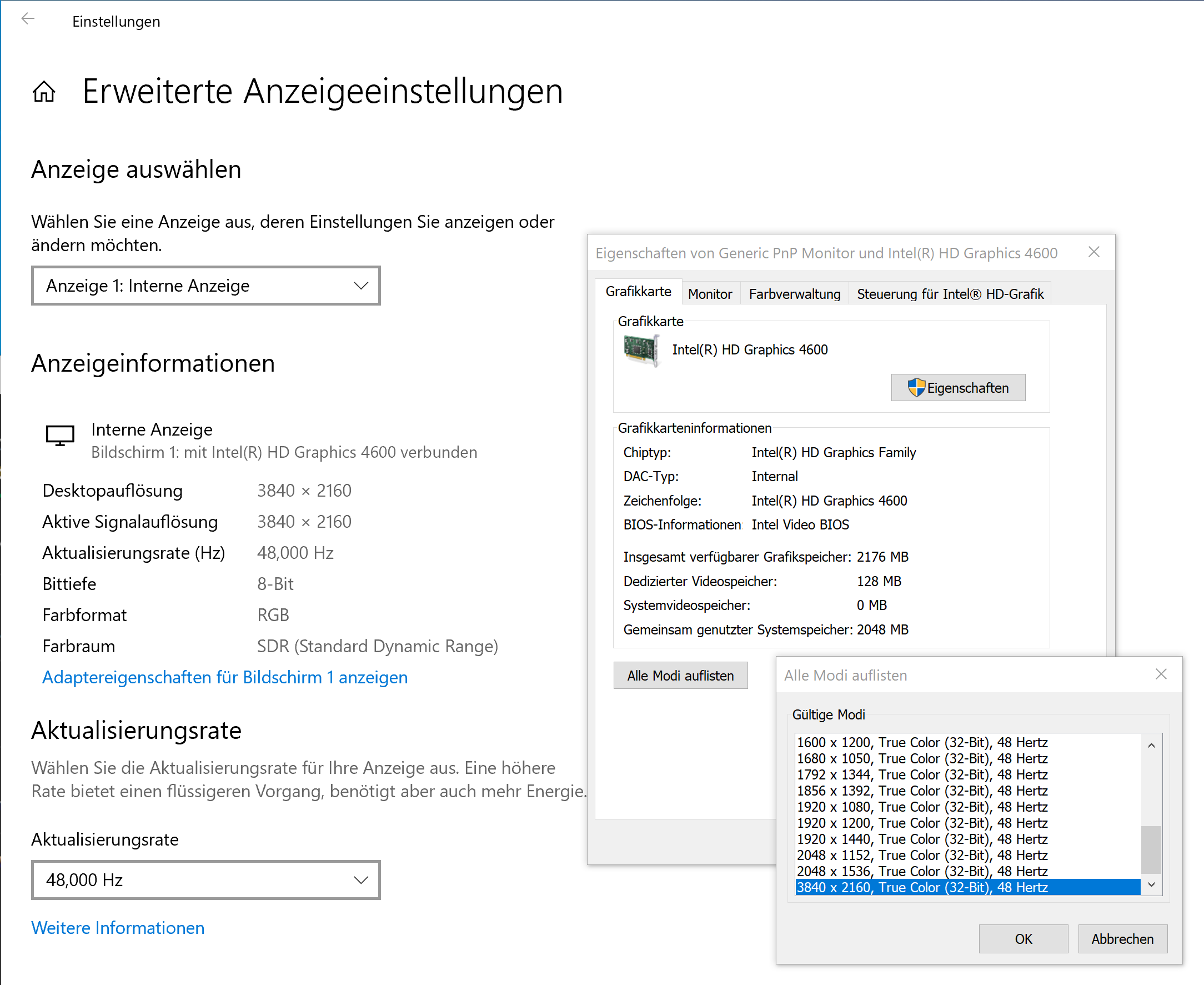This screenshot has height=985, width=1204.
Task: Open Adaptereigenschaften für Bildschirm 1 anzeigen link
Action: pos(224,677)
